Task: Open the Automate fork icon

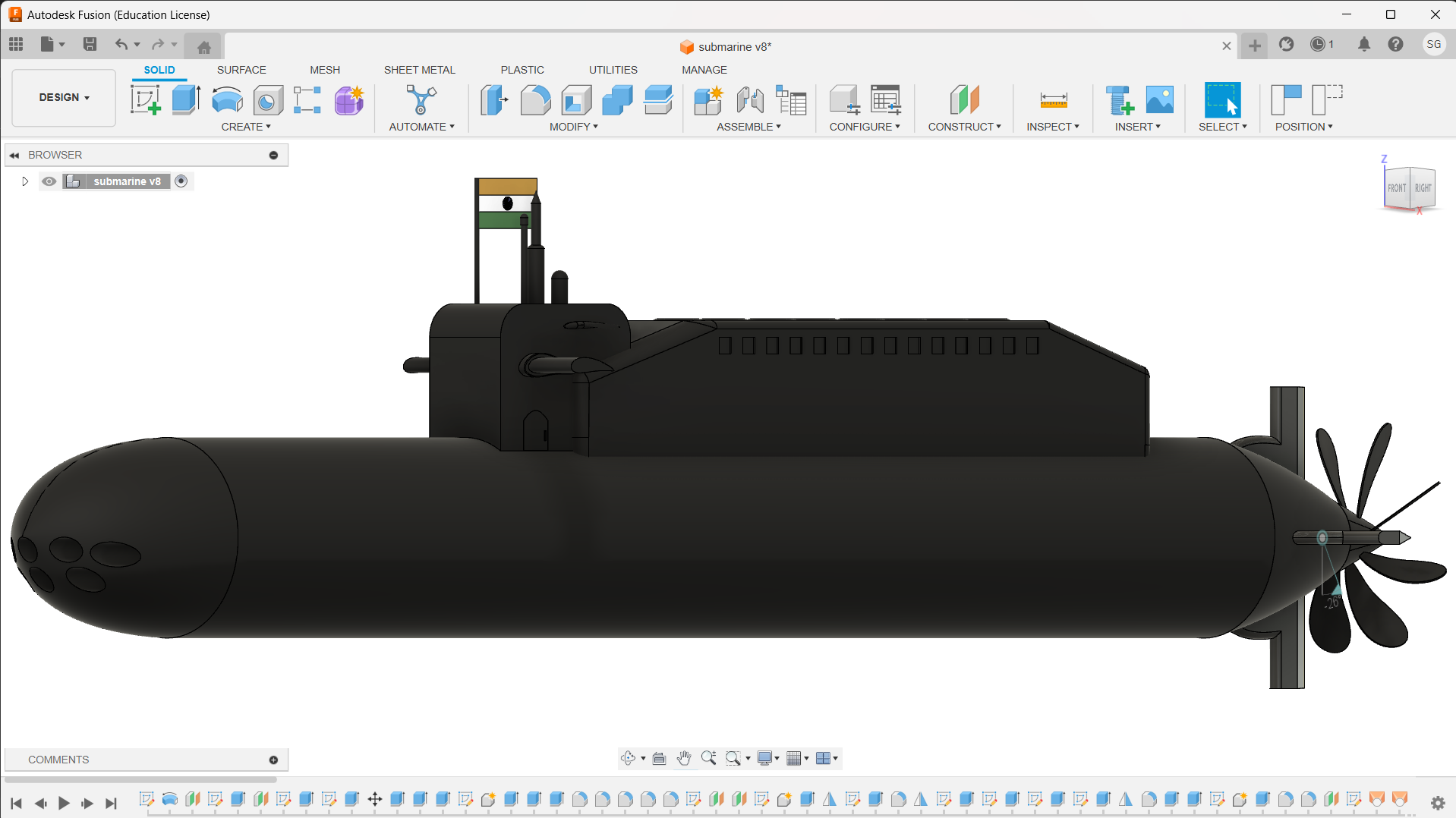Action: click(421, 99)
